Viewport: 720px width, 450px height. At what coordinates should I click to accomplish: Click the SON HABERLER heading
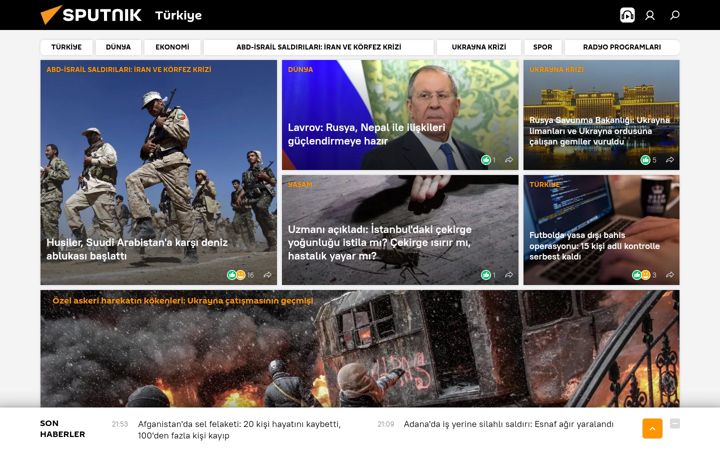[62, 429]
